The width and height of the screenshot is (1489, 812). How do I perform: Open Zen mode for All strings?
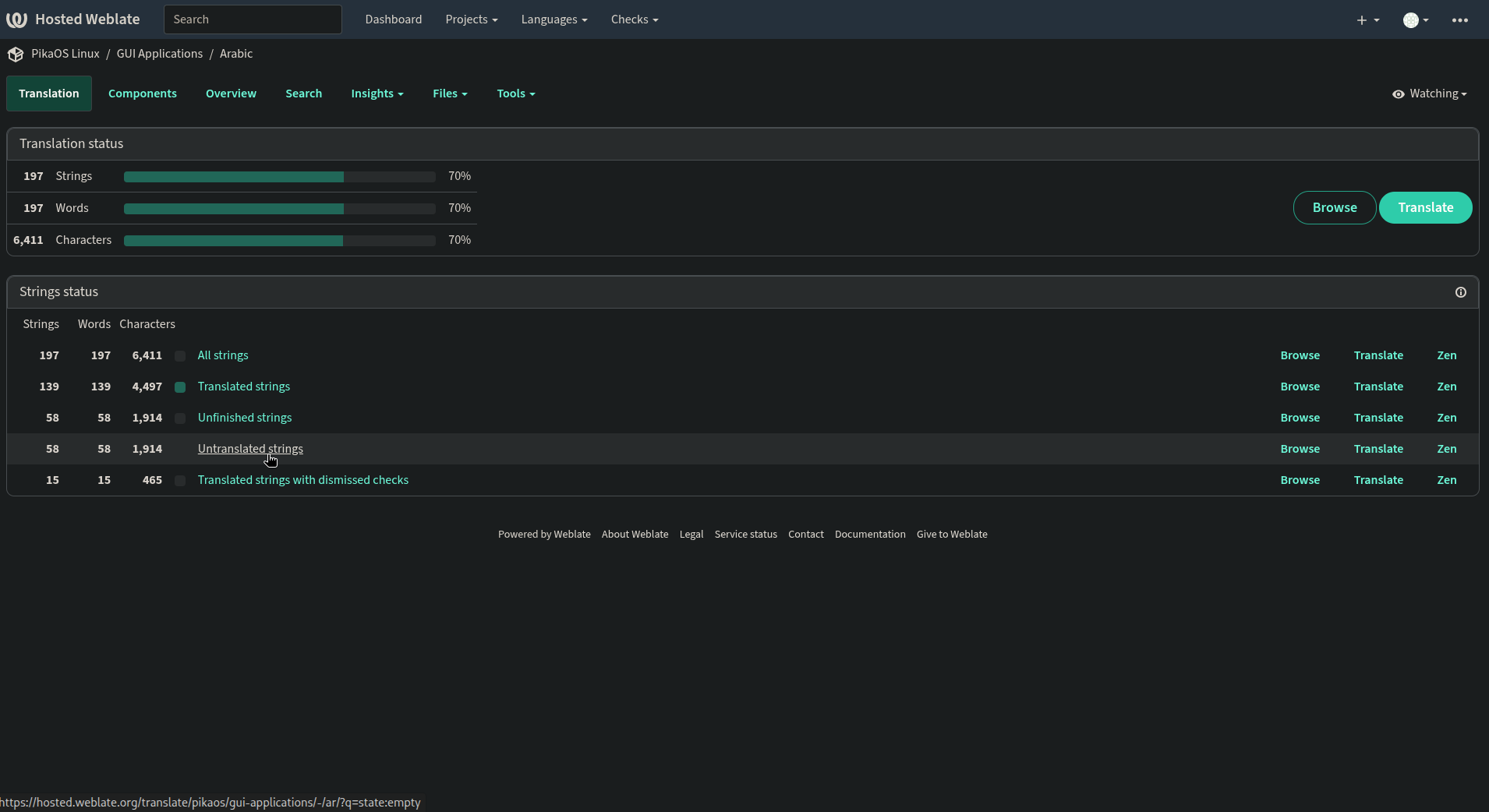click(x=1447, y=355)
